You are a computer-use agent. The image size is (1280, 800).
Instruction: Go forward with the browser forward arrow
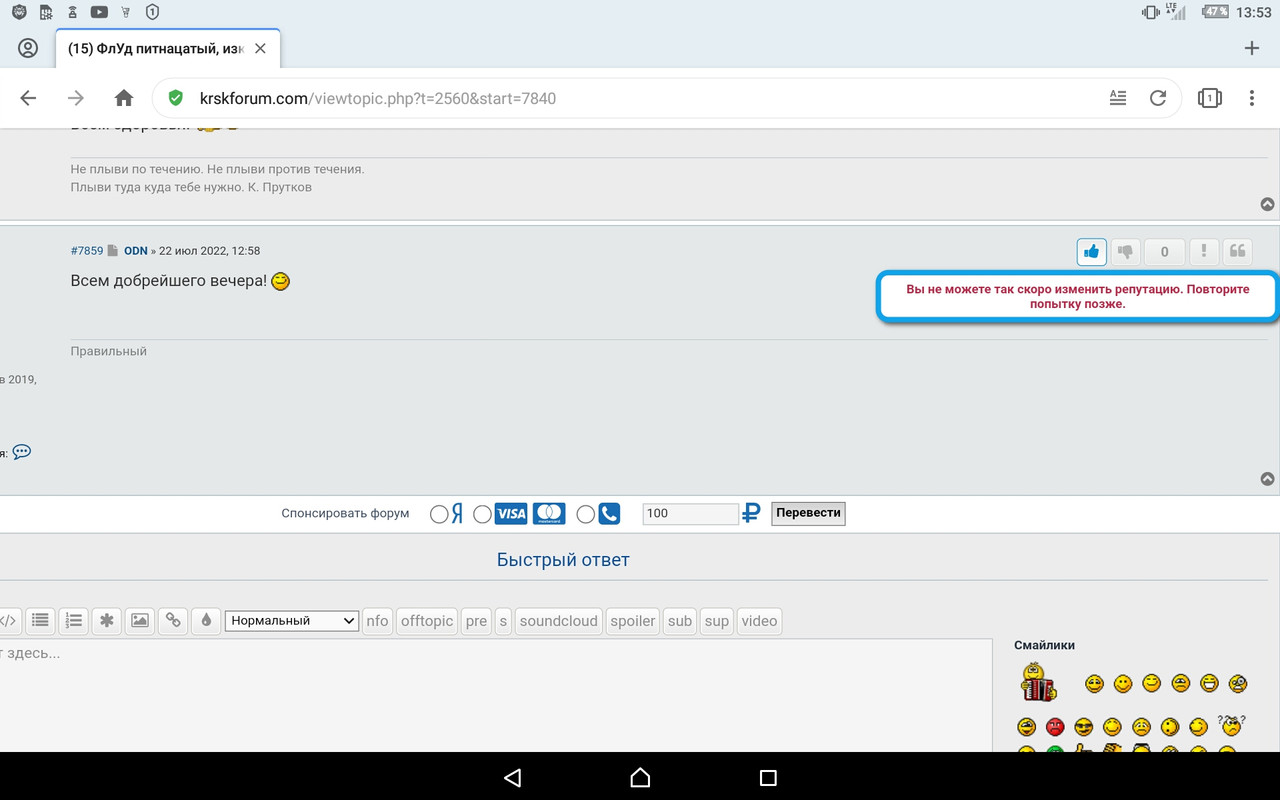coord(76,98)
